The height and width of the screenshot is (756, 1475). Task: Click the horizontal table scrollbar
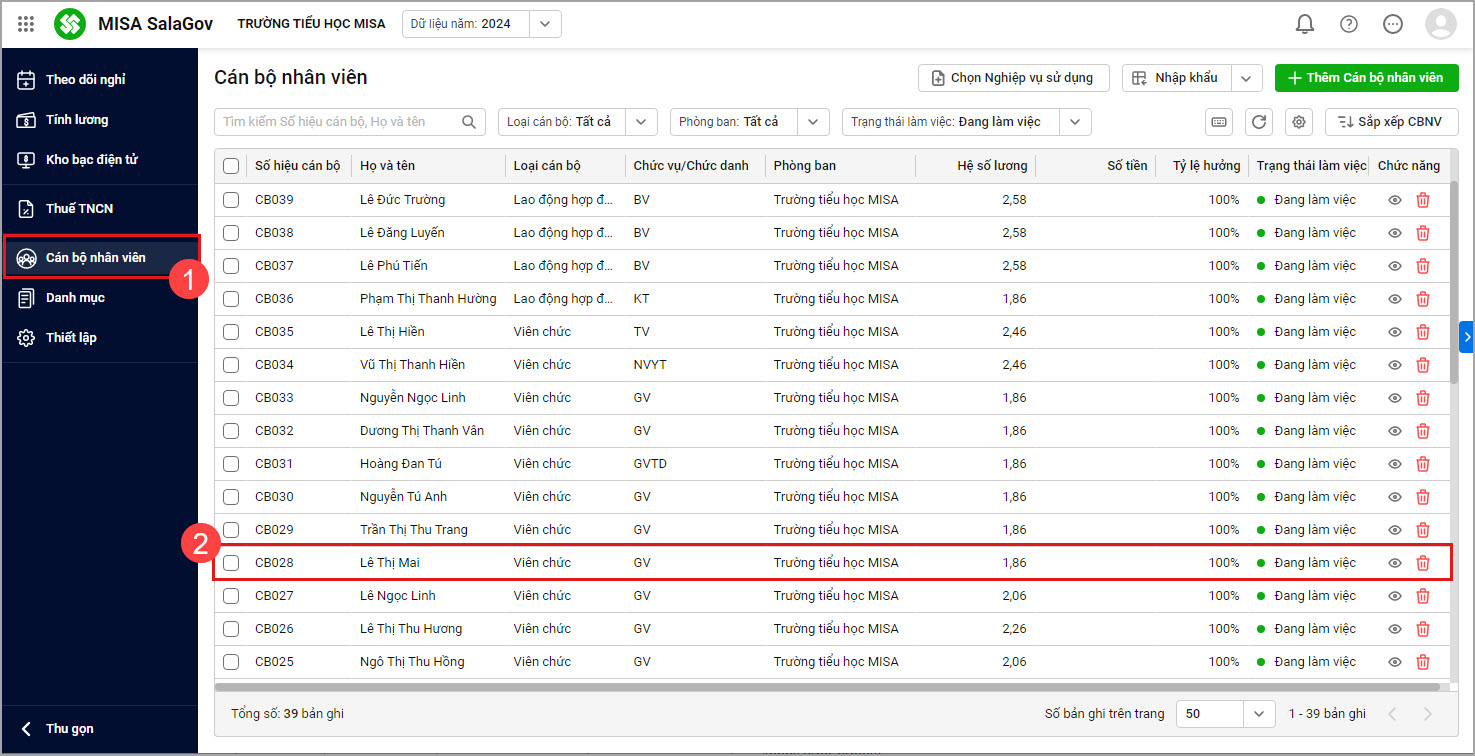pos(828,687)
